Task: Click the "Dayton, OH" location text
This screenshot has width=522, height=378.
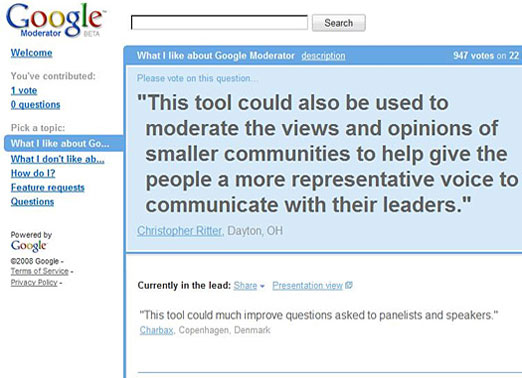Action: [x=255, y=231]
